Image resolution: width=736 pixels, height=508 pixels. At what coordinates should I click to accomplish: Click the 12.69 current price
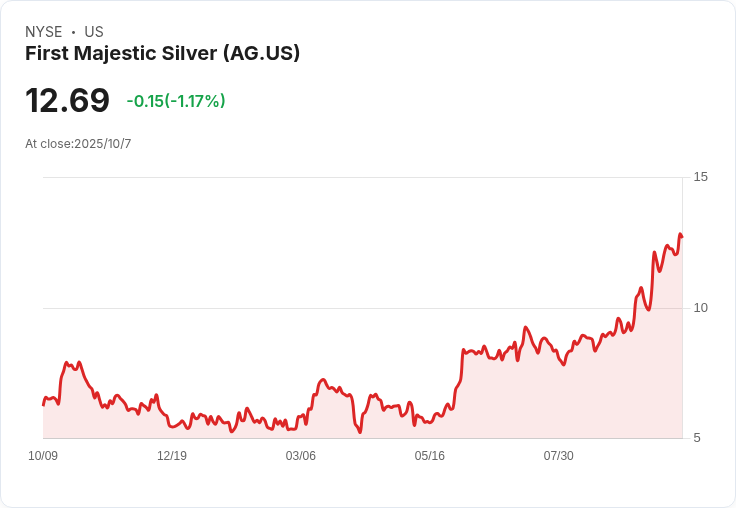point(67,100)
